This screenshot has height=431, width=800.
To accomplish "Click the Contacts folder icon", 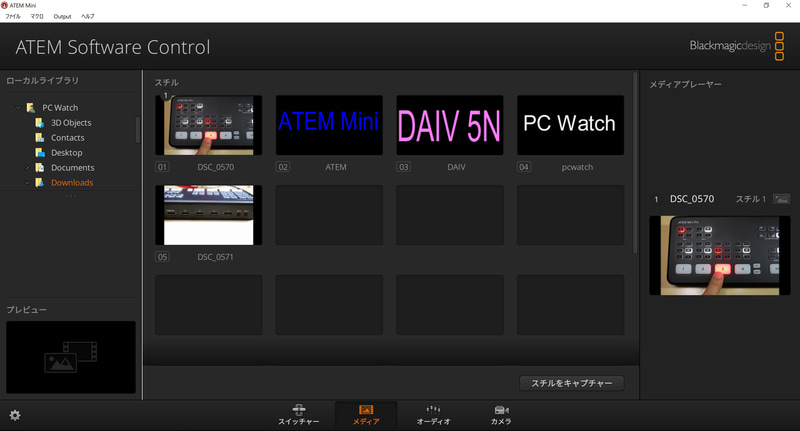I will 39,138.
